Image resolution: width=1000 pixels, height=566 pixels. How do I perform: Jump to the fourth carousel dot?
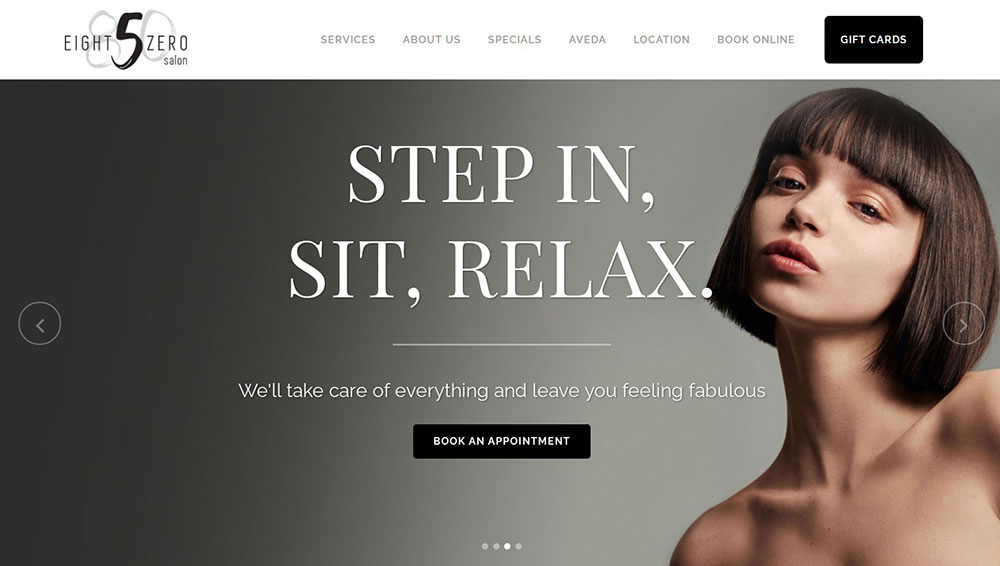click(x=518, y=546)
